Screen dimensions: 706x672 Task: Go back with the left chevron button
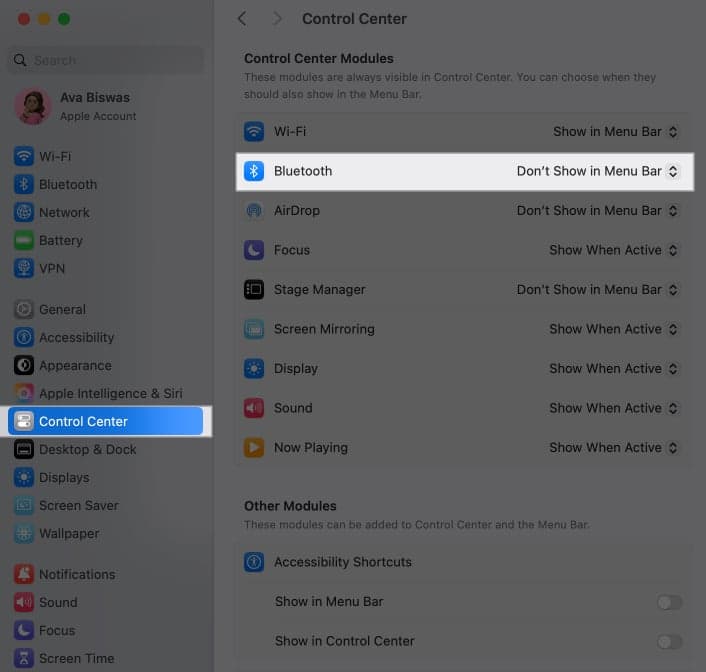[x=242, y=18]
